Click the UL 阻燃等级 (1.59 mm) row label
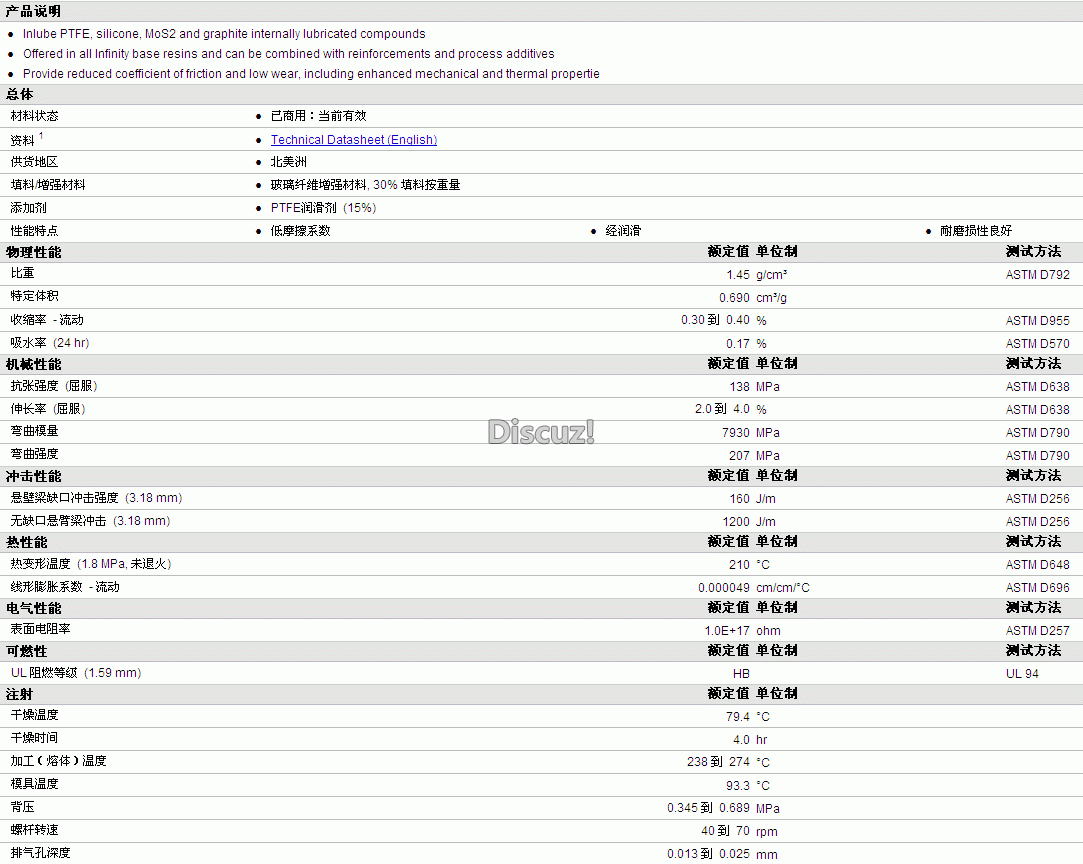The image size is (1083, 864). [76, 673]
